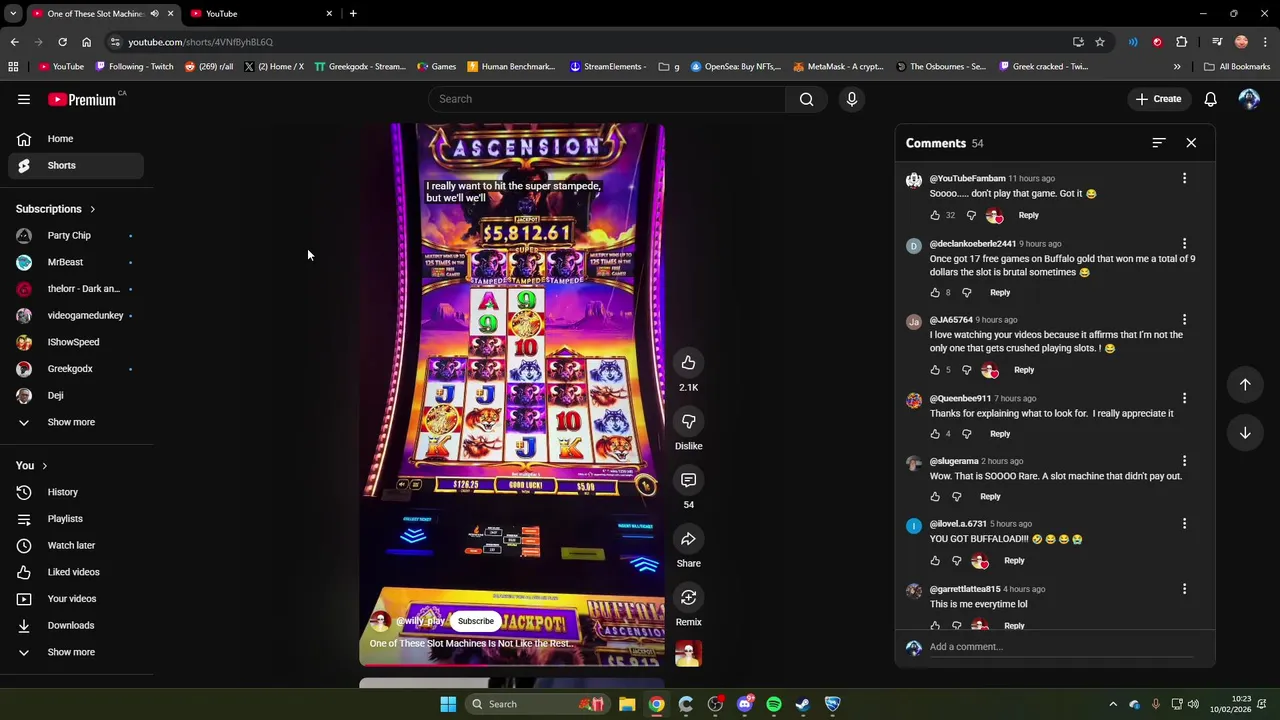
Task: Open Liked videos in the sidebar
Action: point(76,572)
